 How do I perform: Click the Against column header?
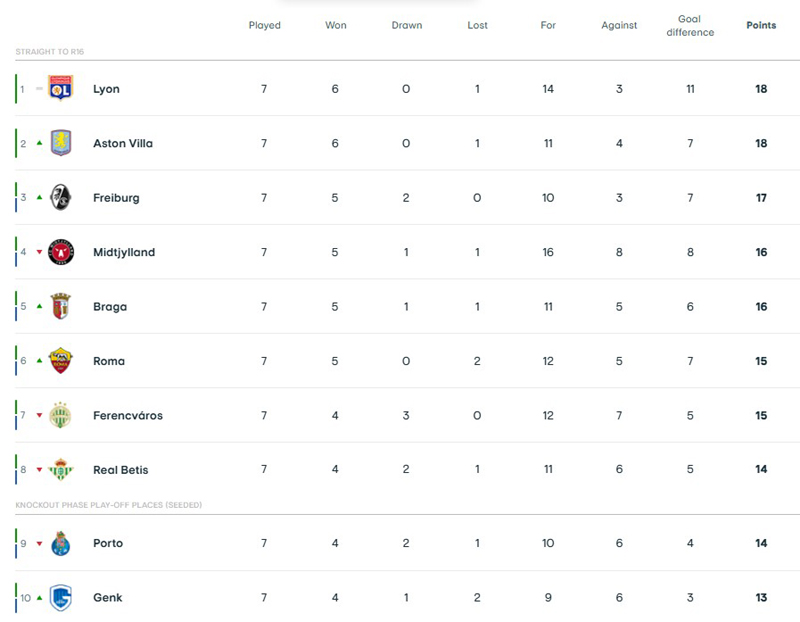619,25
